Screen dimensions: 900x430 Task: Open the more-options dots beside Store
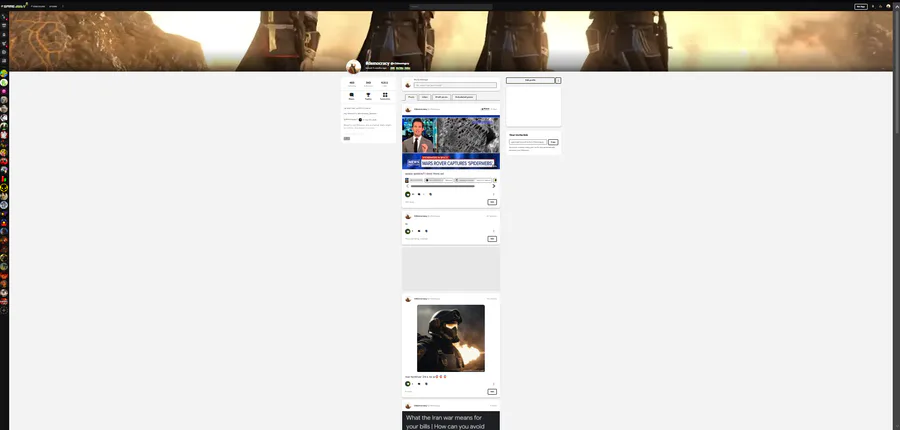(x=63, y=6)
